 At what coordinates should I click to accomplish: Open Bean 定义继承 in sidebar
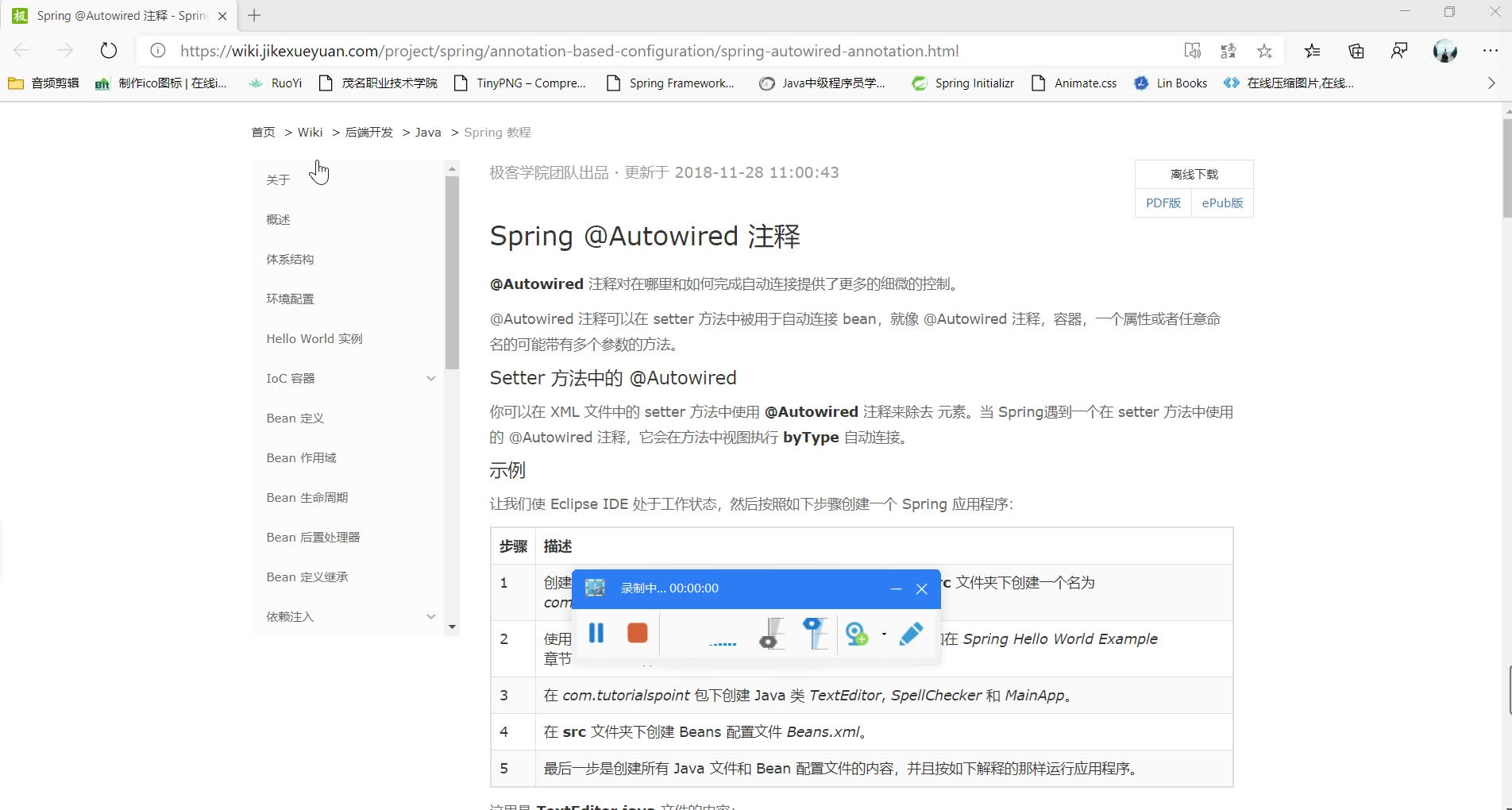[307, 577]
